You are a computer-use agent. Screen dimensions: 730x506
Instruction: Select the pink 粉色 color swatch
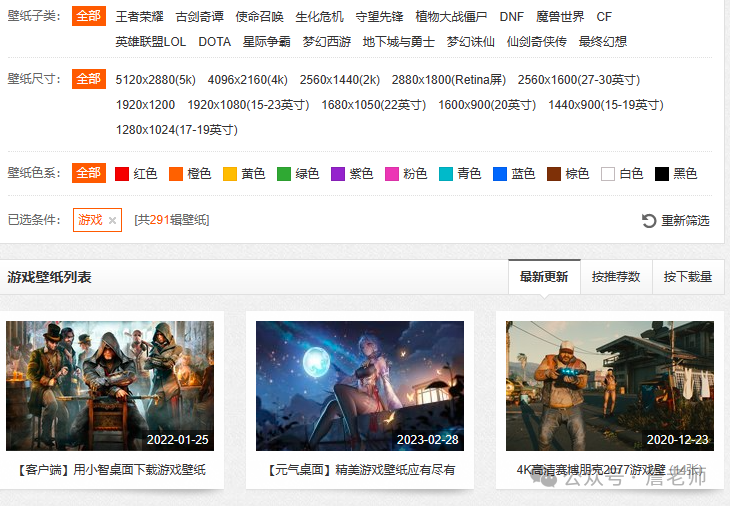point(392,174)
